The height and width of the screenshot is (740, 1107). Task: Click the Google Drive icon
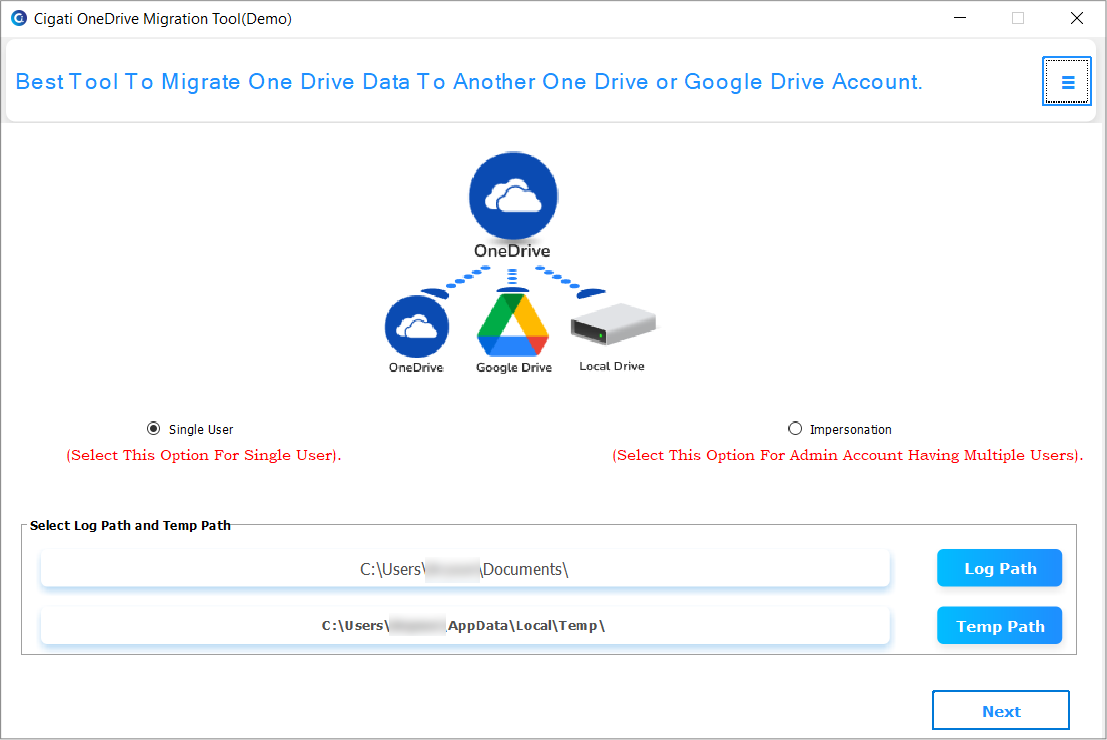[x=513, y=325]
